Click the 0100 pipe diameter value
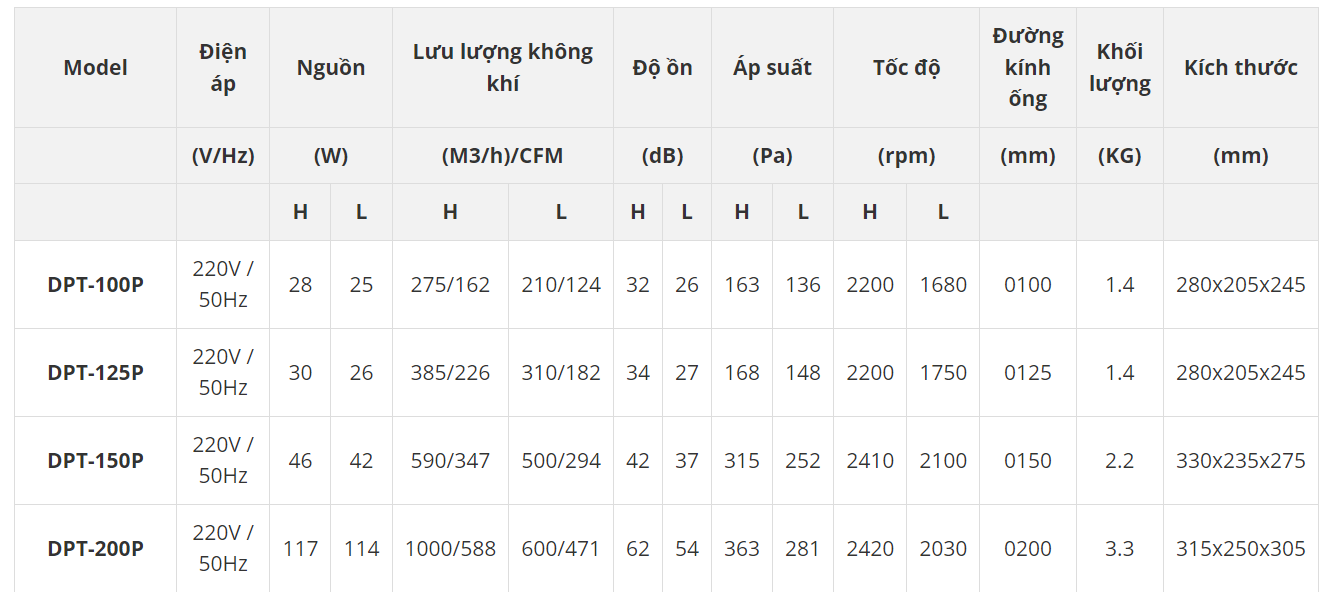Image resolution: width=1329 pixels, height=592 pixels. click(x=1028, y=285)
